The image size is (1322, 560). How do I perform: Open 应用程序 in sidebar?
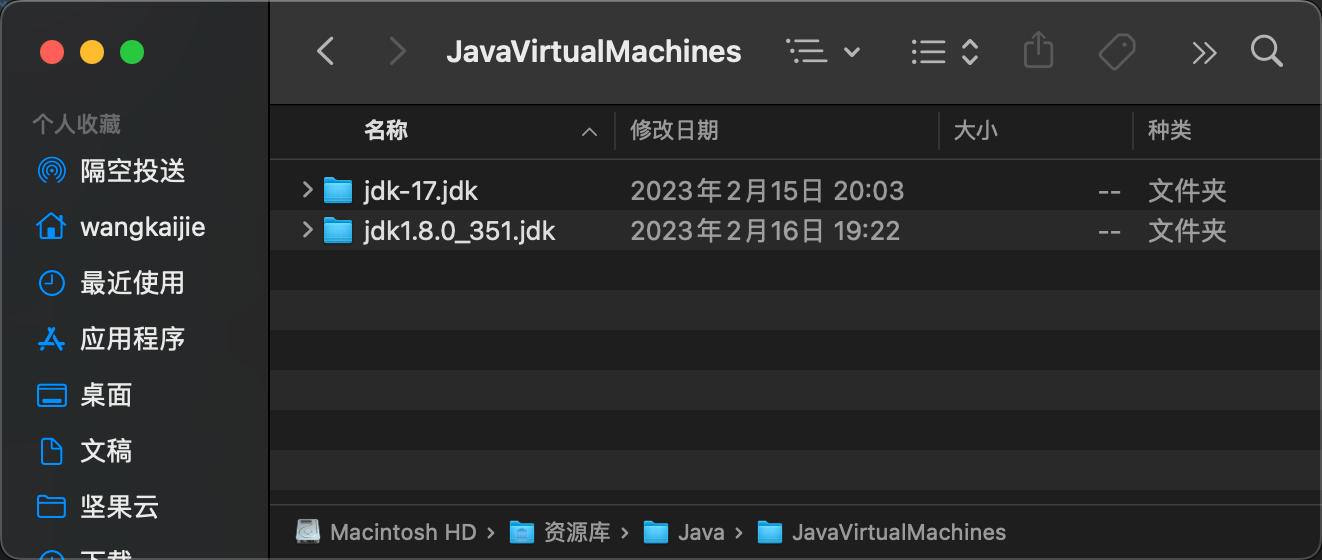[x=133, y=339]
